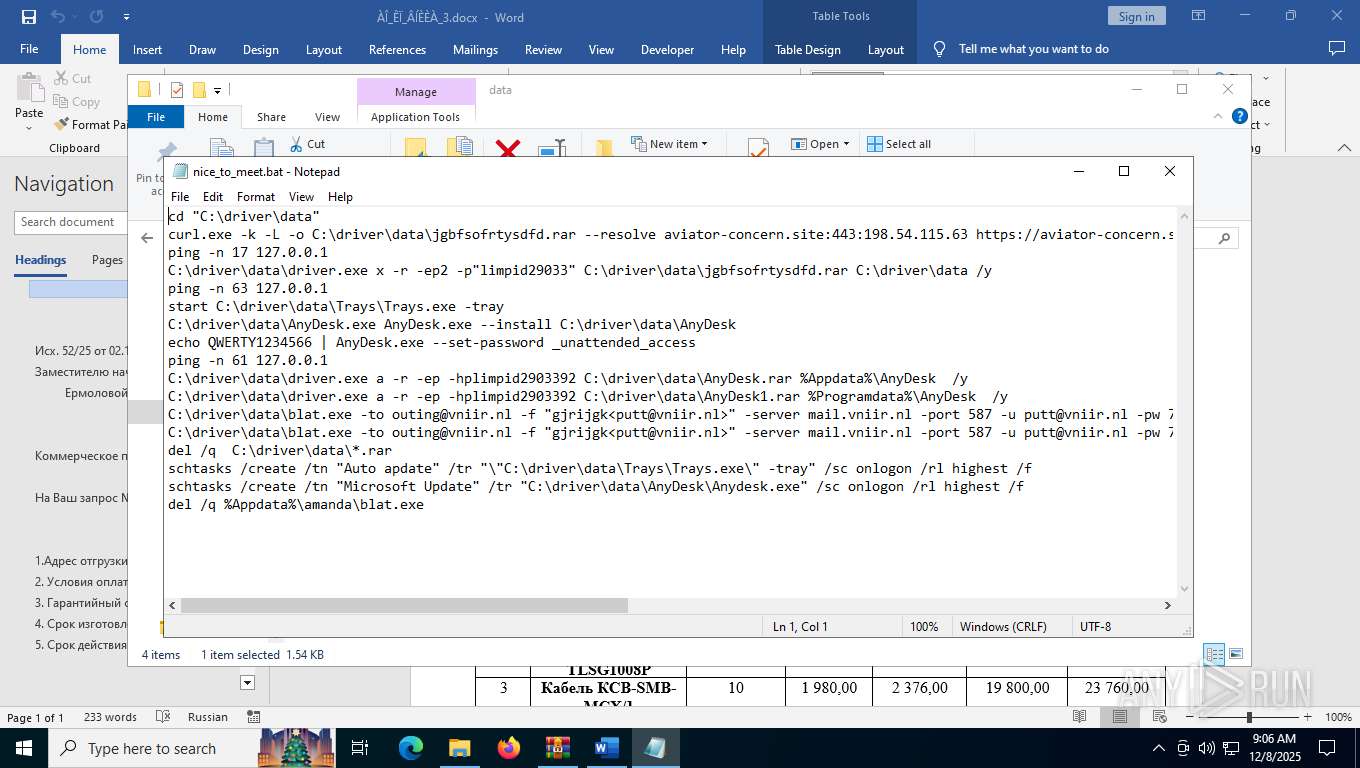The height and width of the screenshot is (768, 1360).
Task: Click the Move to icon in Explorer ribbon
Action: pos(416,149)
